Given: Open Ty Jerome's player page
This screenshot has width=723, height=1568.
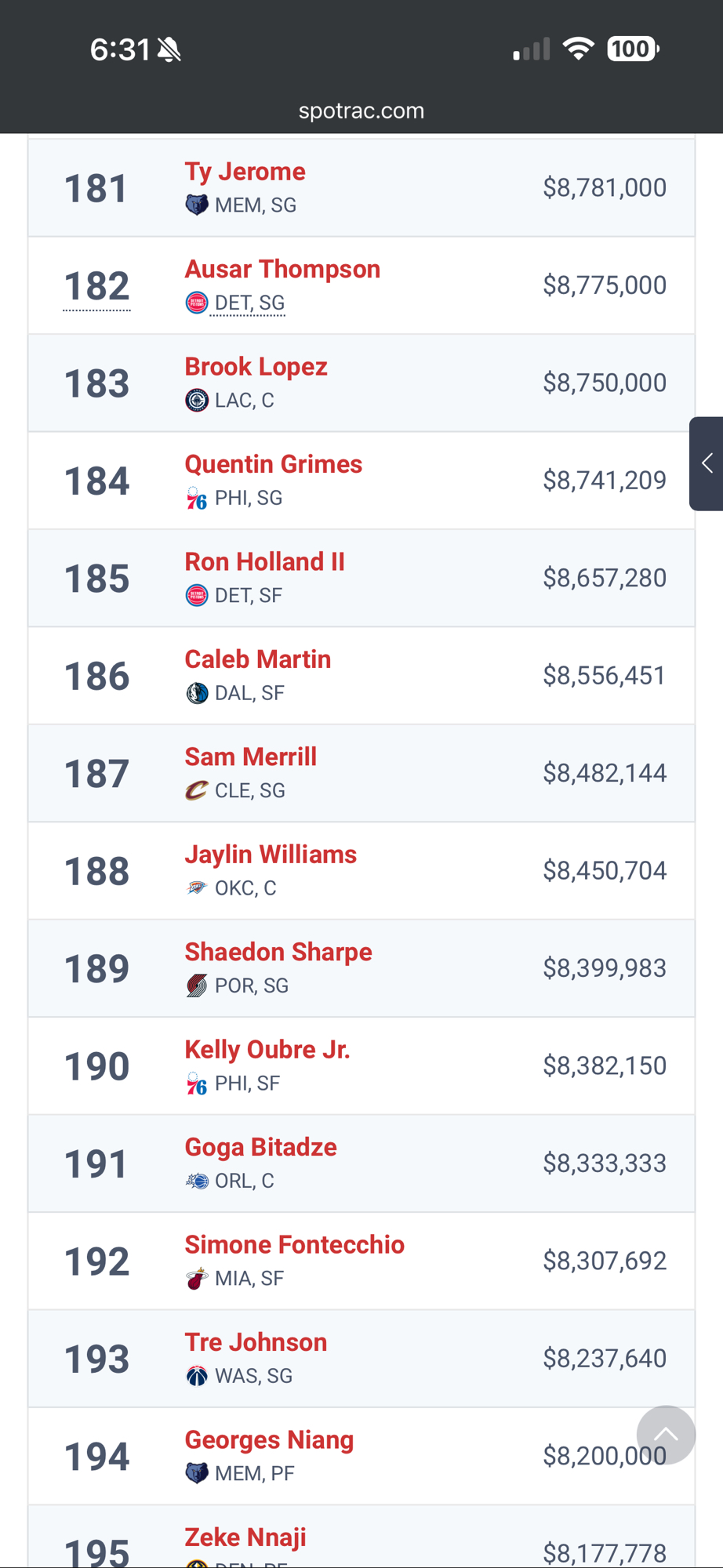Looking at the screenshot, I should (245, 172).
